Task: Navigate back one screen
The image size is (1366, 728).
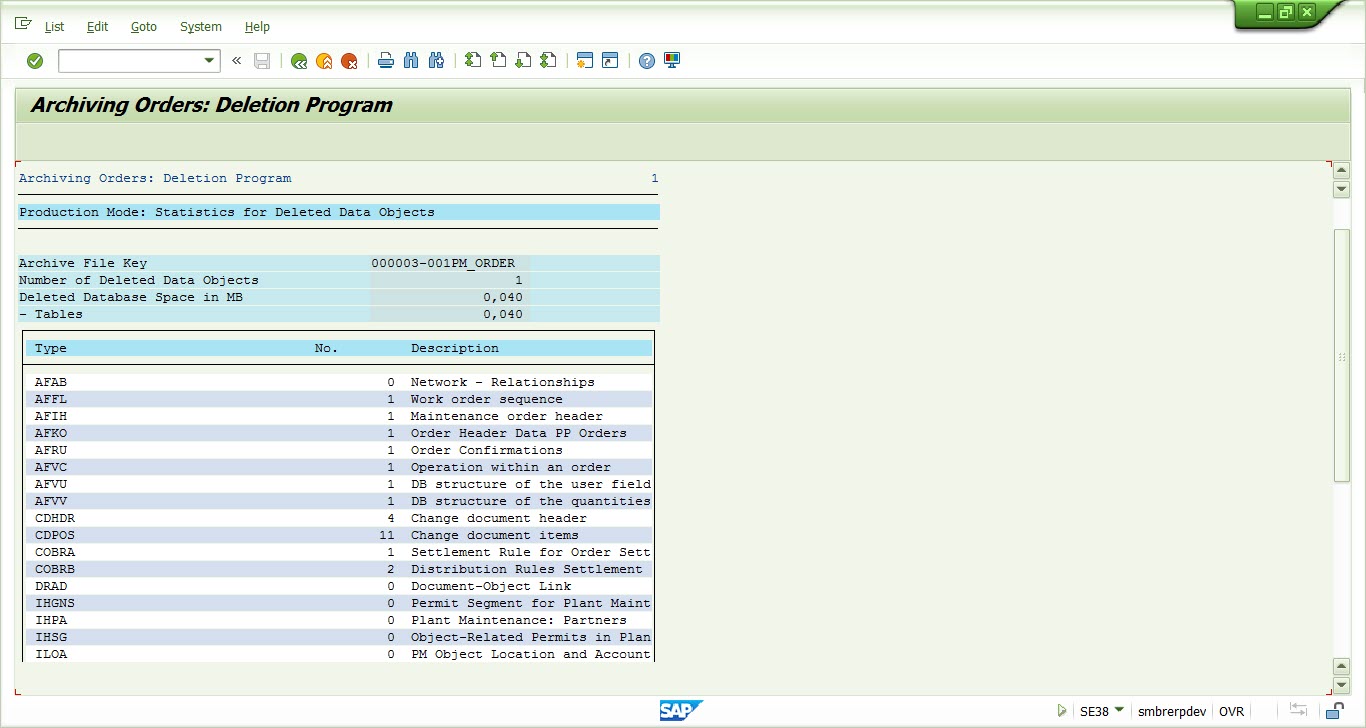Action: [299, 60]
